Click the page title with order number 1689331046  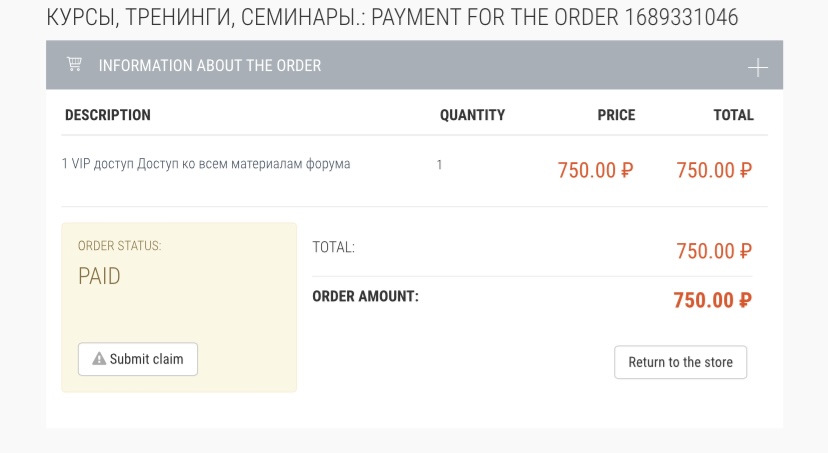click(x=392, y=17)
